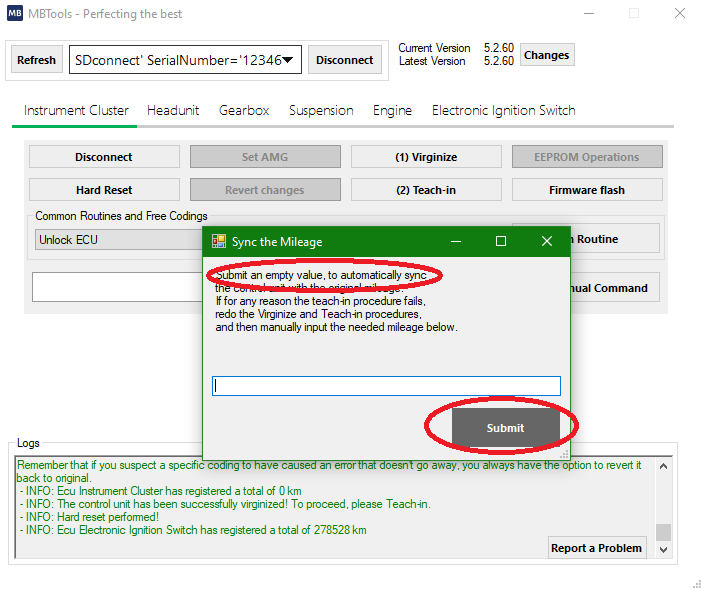
Task: Select the Suspension tab
Action: (321, 111)
